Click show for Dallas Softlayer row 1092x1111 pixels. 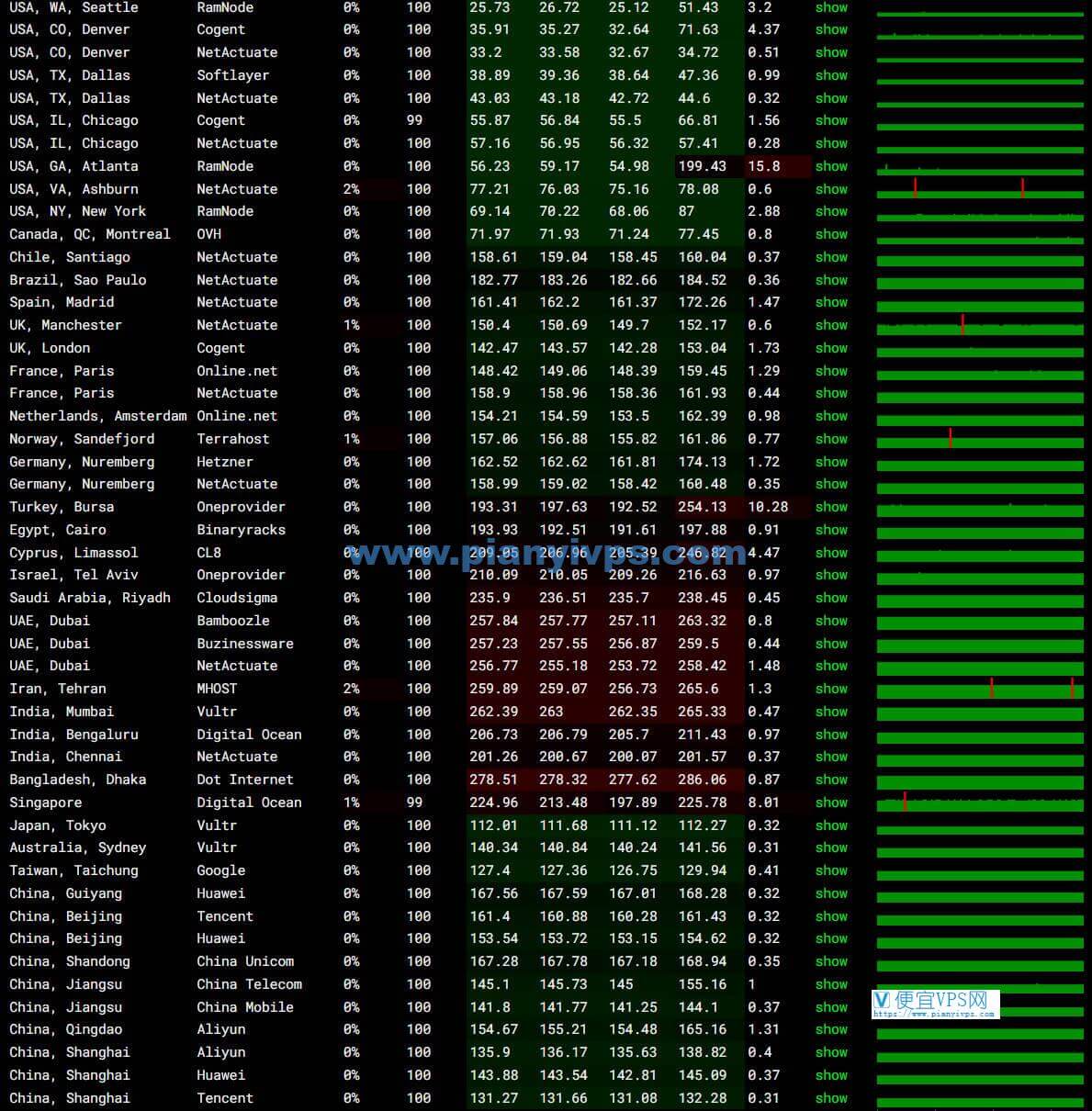click(831, 75)
